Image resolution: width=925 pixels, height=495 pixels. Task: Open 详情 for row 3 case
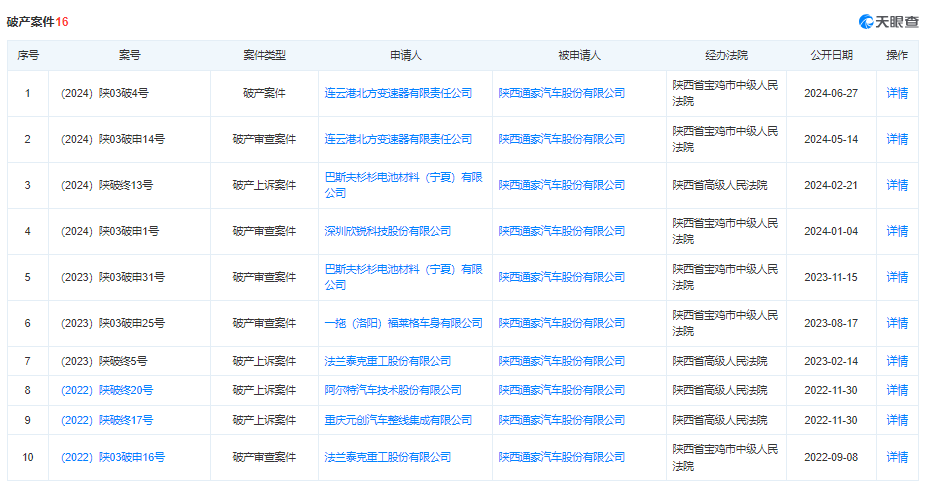(x=897, y=185)
